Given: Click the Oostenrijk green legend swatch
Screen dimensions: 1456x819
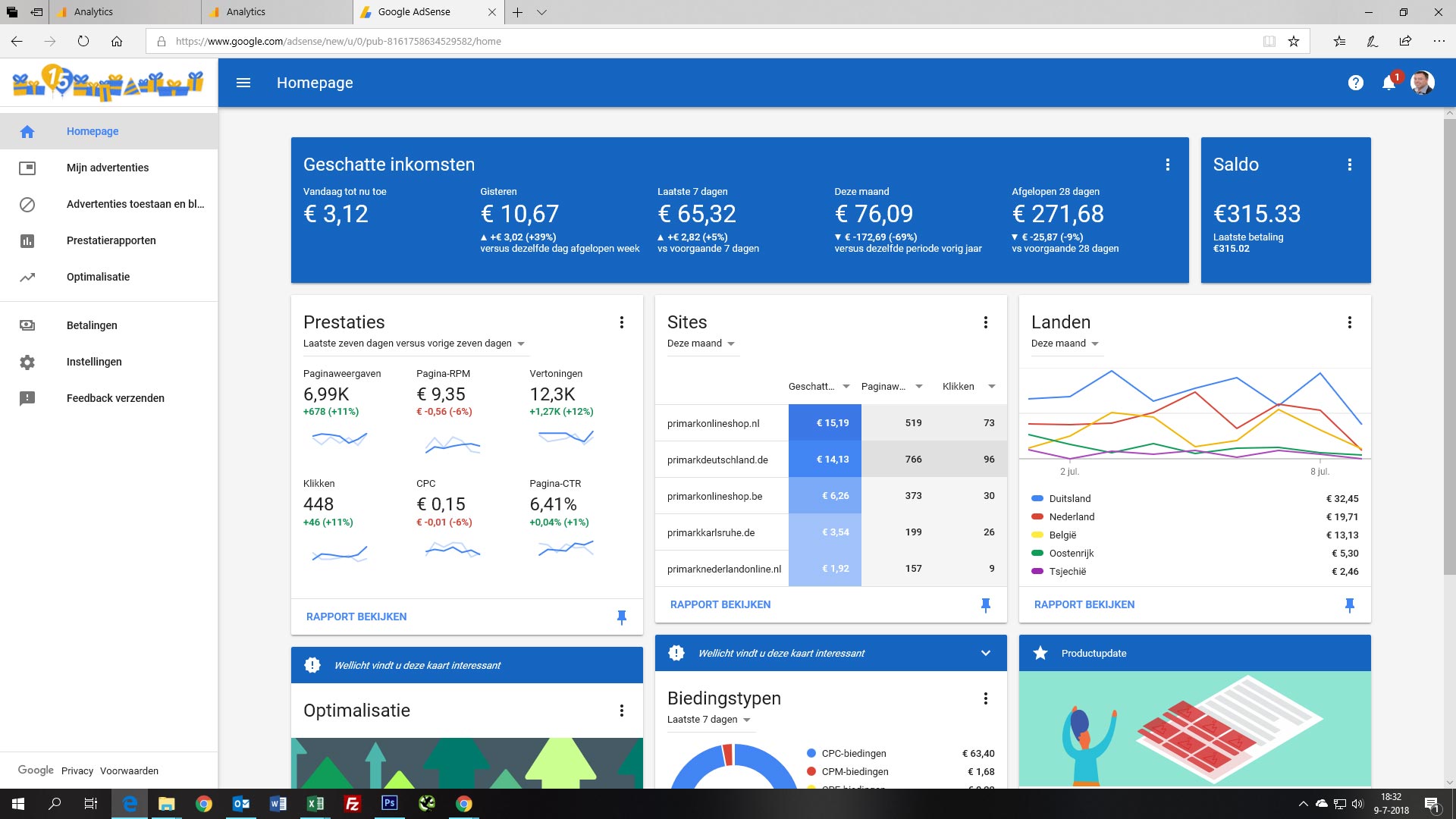Looking at the screenshot, I should click(1037, 554).
